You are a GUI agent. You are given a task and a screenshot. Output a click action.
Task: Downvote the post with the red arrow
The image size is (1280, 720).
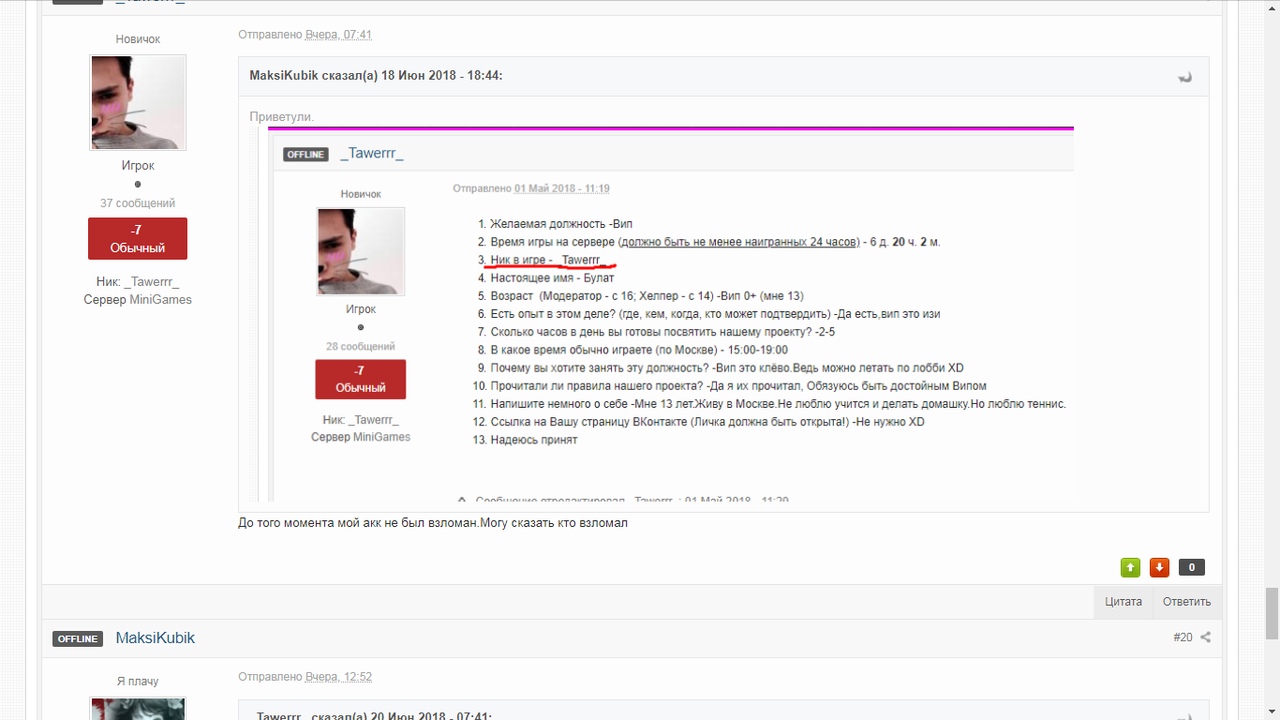point(1160,567)
